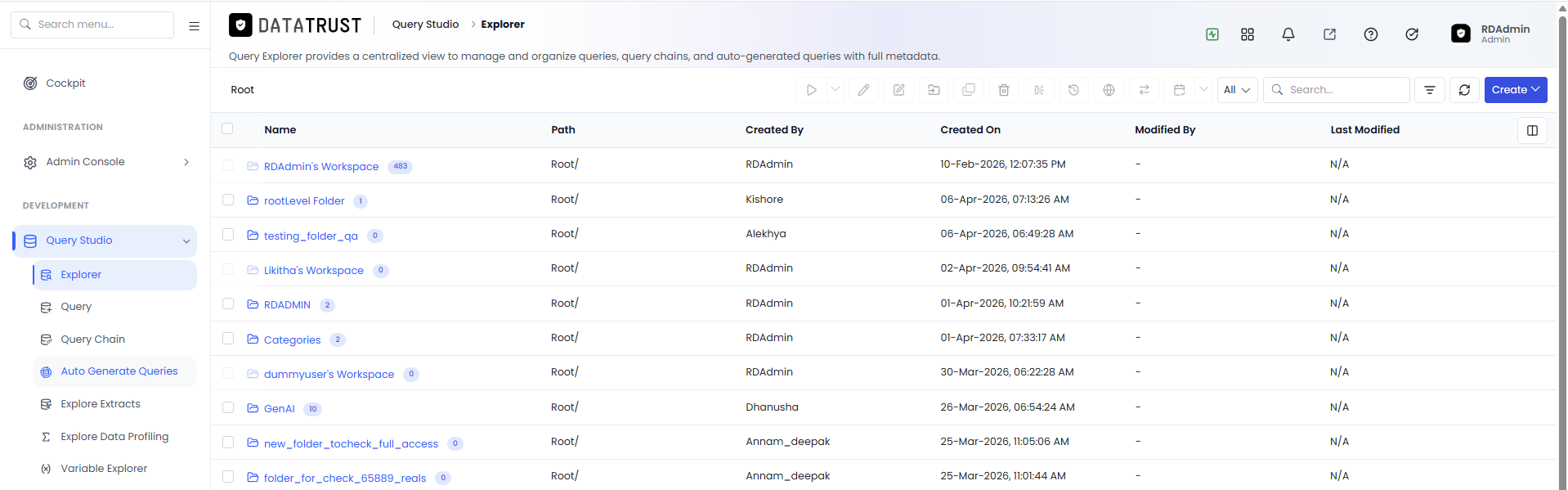The height and width of the screenshot is (490, 1568).
Task: Check the rootLevel Folder row checkbox
Action: coord(228,200)
